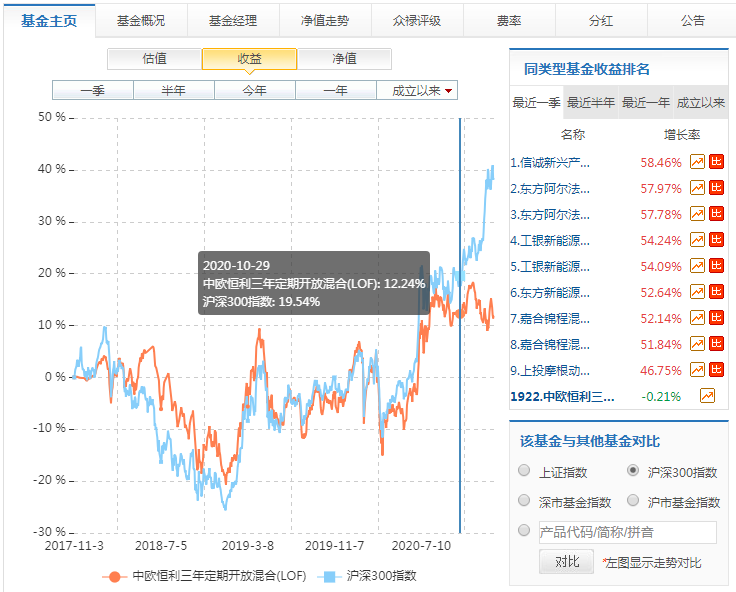Click compare icon in 51.84% row
Viewport: 736px width, 592px height.
pyautogui.click(x=717, y=344)
